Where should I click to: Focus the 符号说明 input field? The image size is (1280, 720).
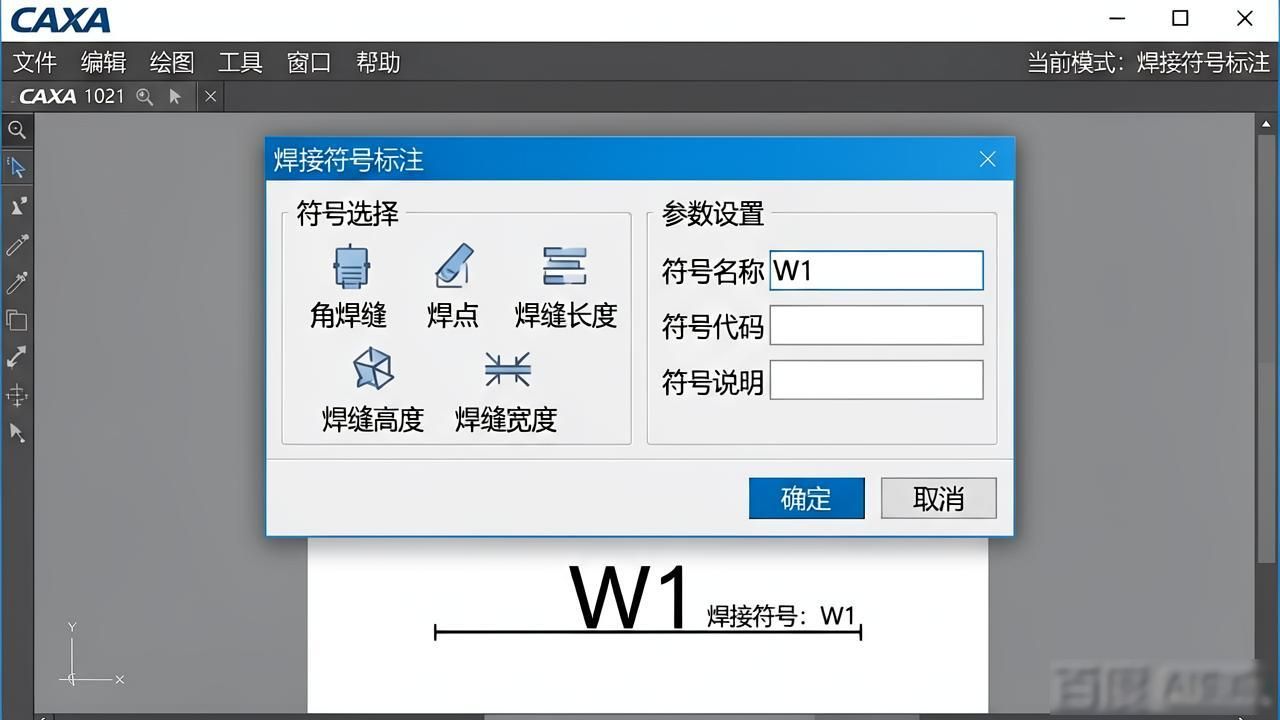(876, 380)
